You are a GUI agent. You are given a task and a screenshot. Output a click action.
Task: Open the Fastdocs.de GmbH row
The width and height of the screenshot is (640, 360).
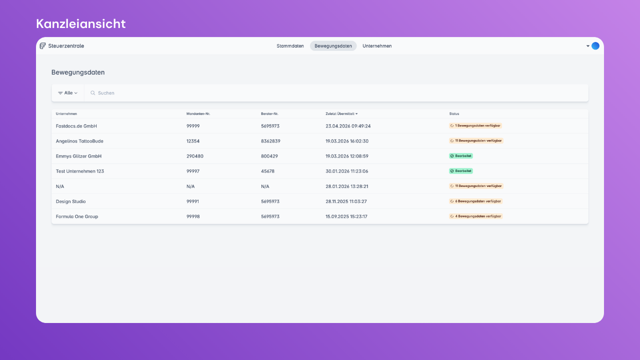(320, 126)
